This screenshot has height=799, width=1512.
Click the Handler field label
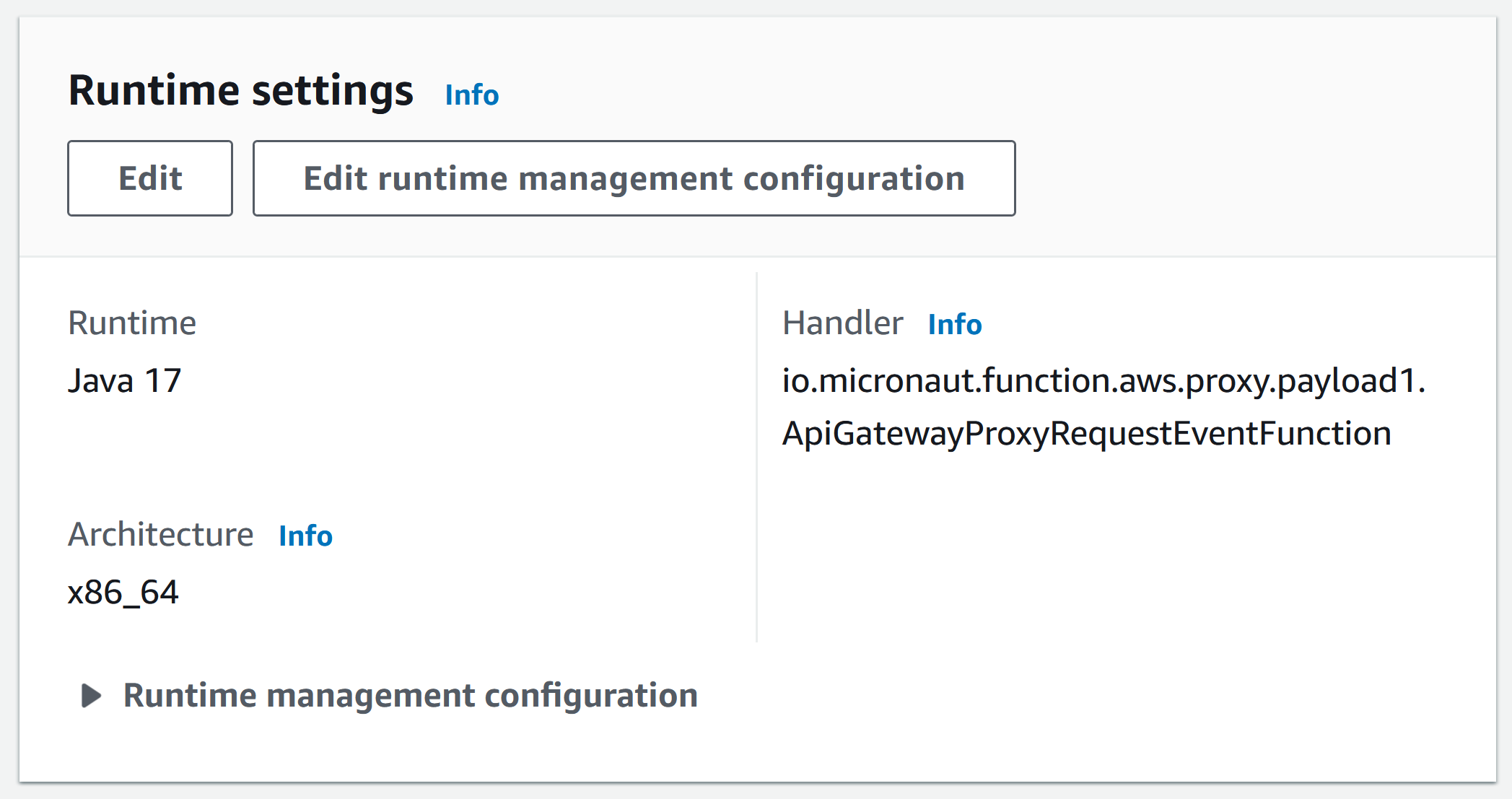click(x=842, y=323)
